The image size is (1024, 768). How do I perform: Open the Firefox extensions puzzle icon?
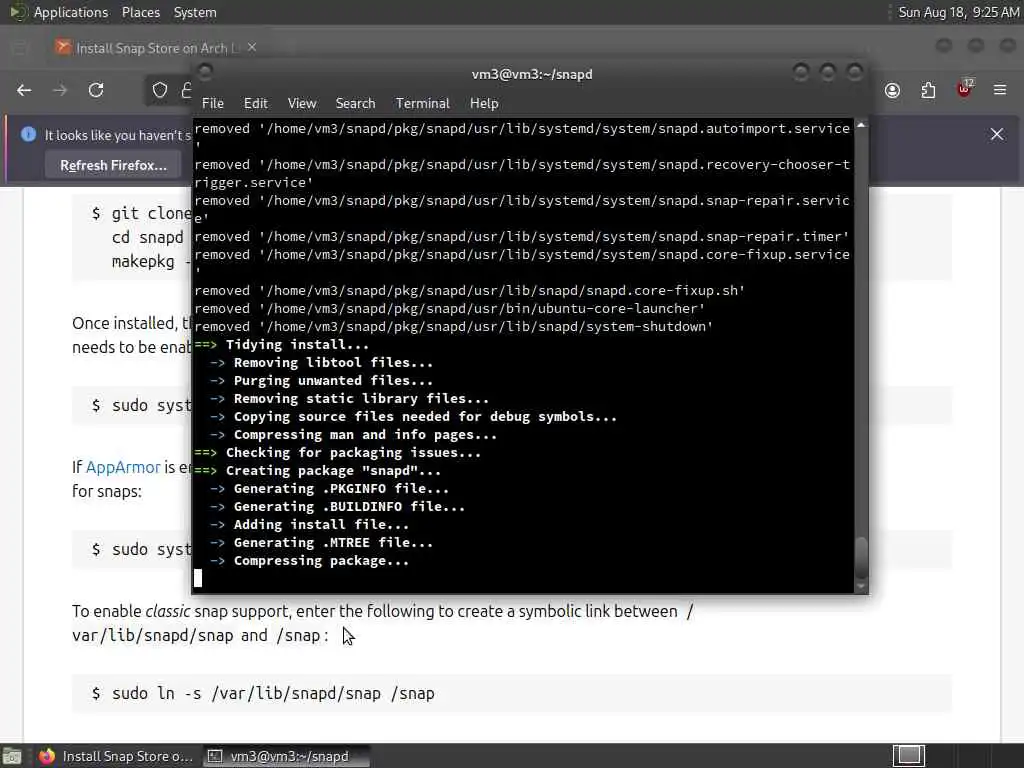[928, 90]
